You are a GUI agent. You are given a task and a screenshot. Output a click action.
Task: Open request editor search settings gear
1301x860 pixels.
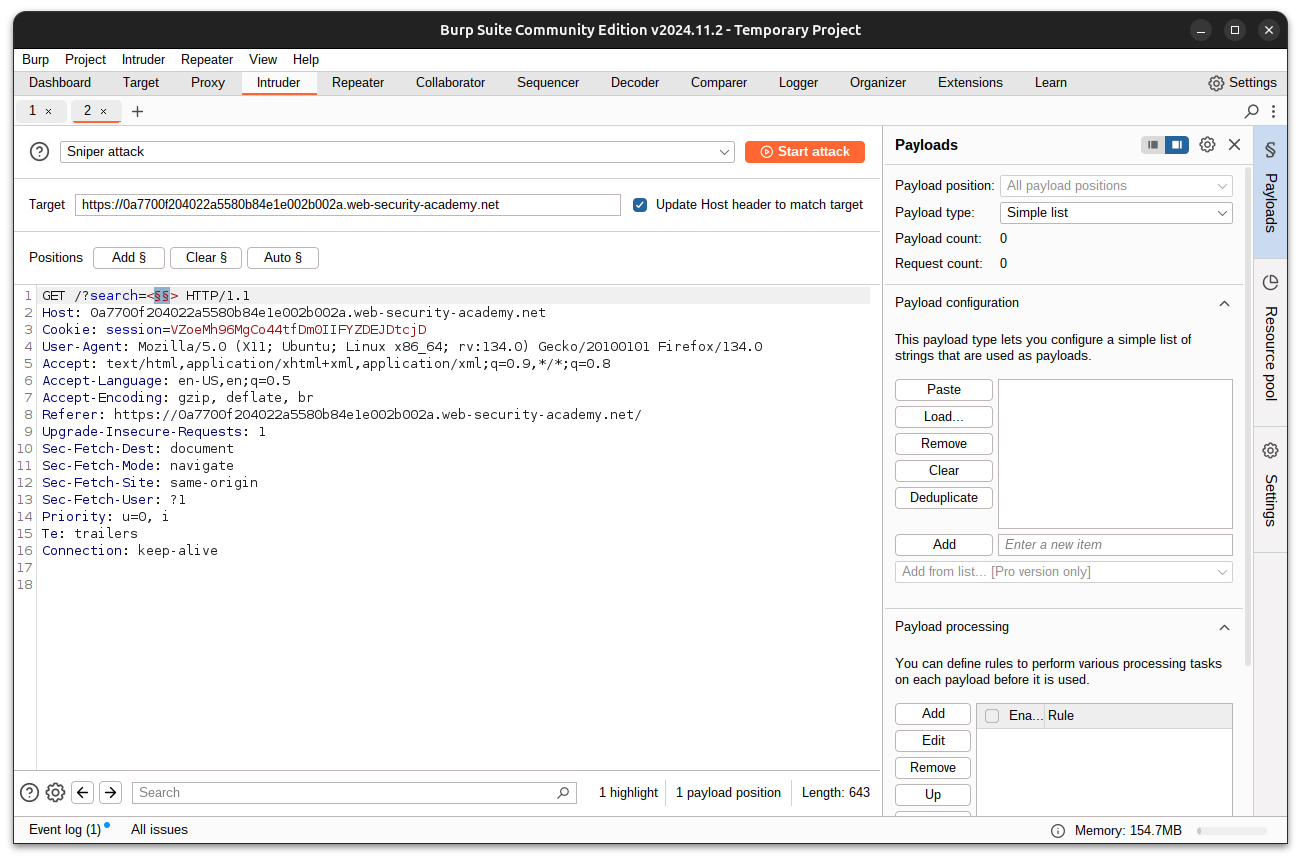(x=56, y=793)
